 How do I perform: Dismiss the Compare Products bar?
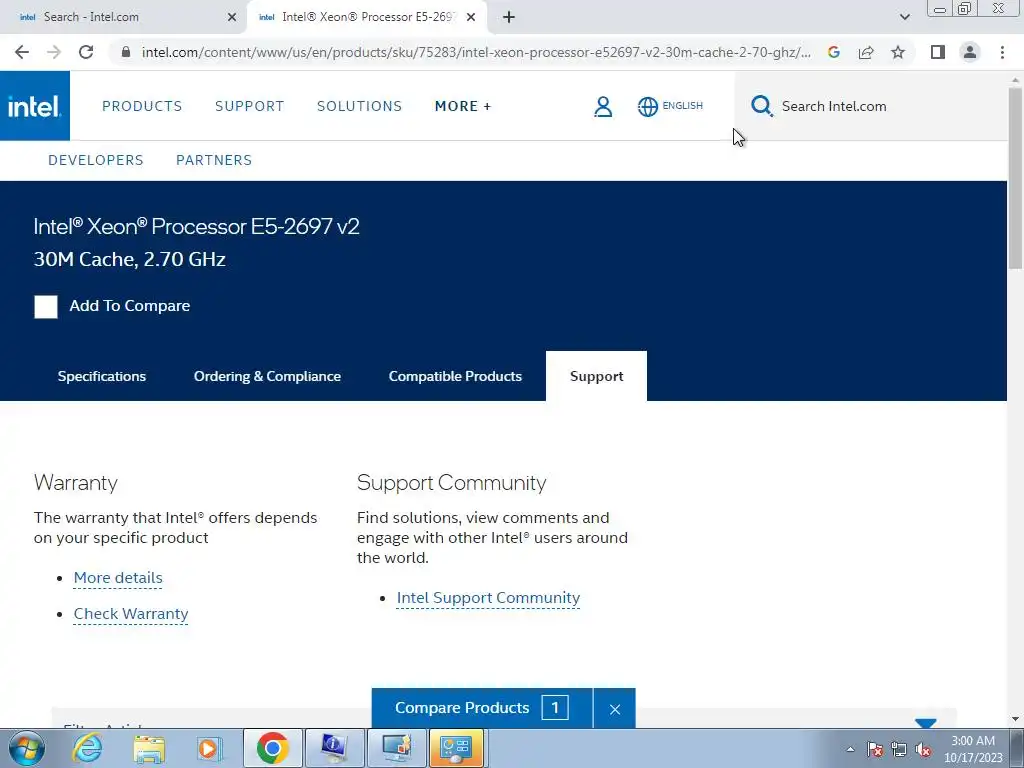tap(615, 709)
